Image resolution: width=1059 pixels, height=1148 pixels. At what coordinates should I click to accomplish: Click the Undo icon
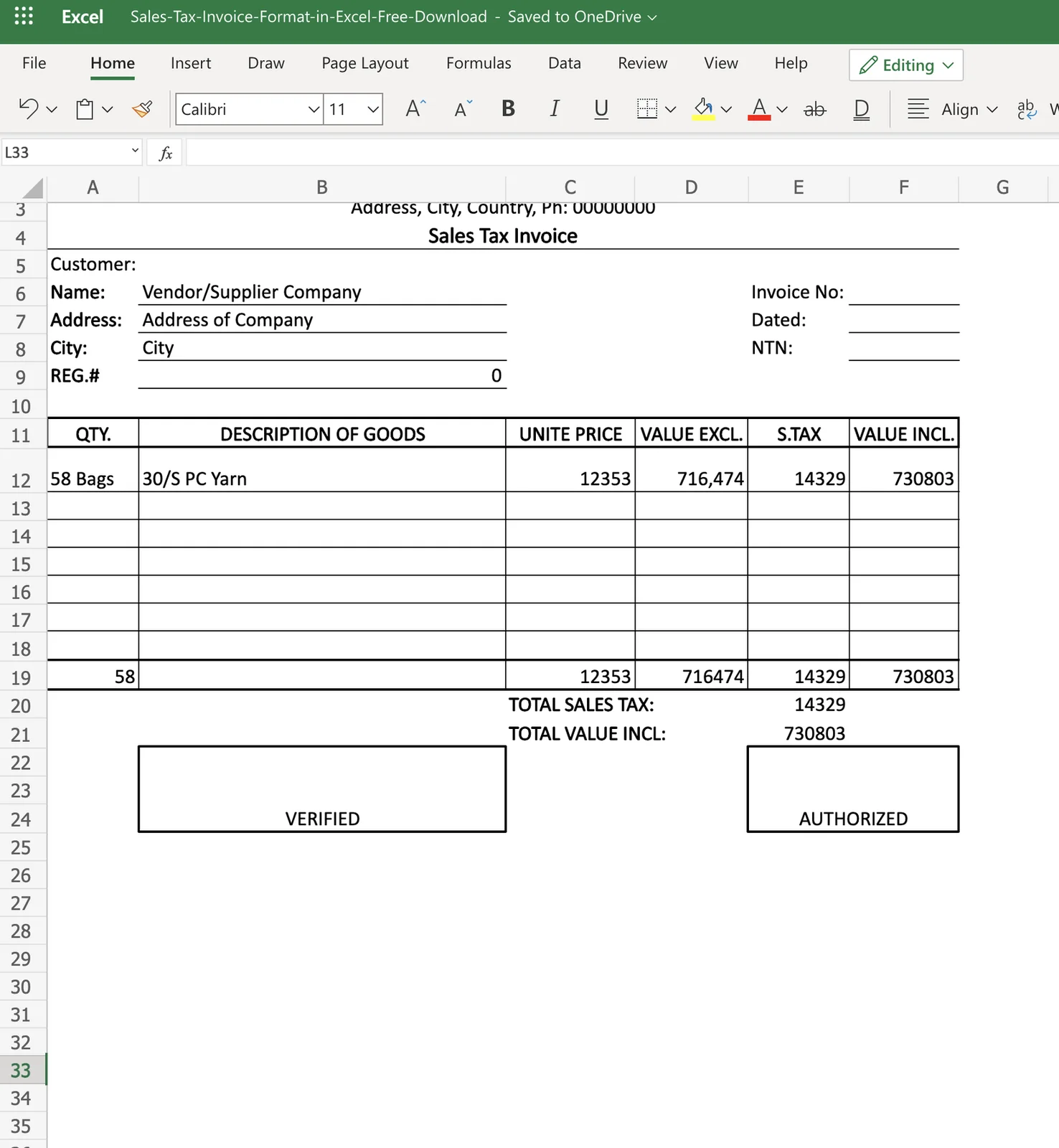tap(29, 109)
